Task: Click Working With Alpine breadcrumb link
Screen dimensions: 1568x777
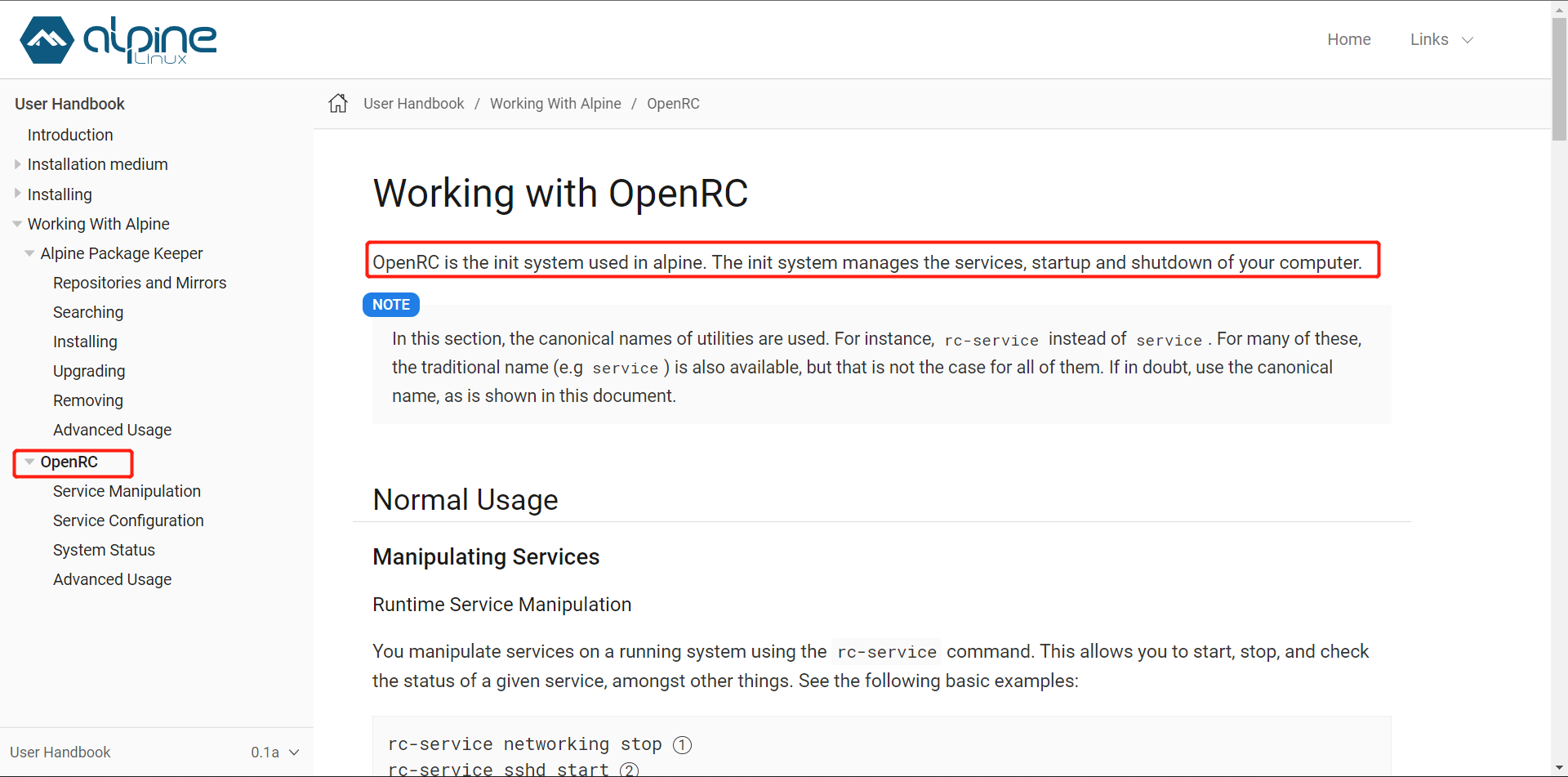Action: [x=555, y=104]
